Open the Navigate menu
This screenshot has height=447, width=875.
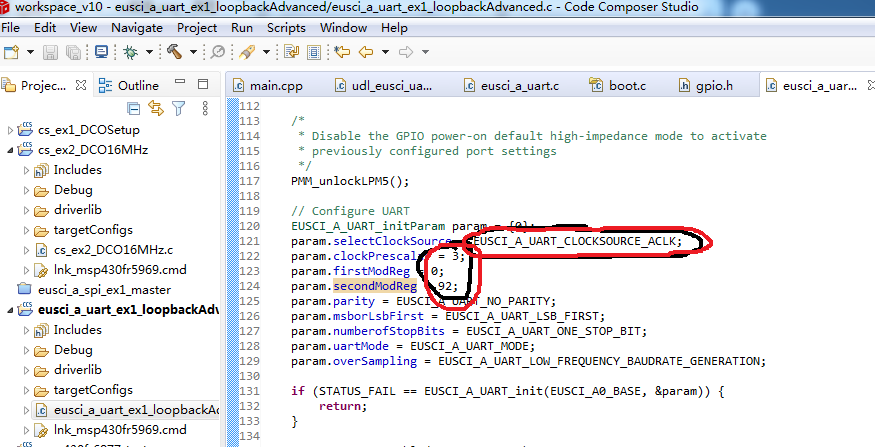(137, 27)
